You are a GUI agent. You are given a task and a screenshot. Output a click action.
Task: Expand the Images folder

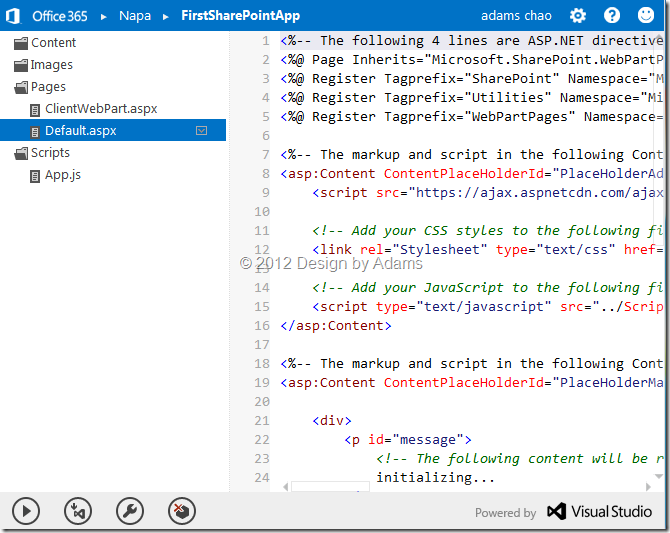51,65
